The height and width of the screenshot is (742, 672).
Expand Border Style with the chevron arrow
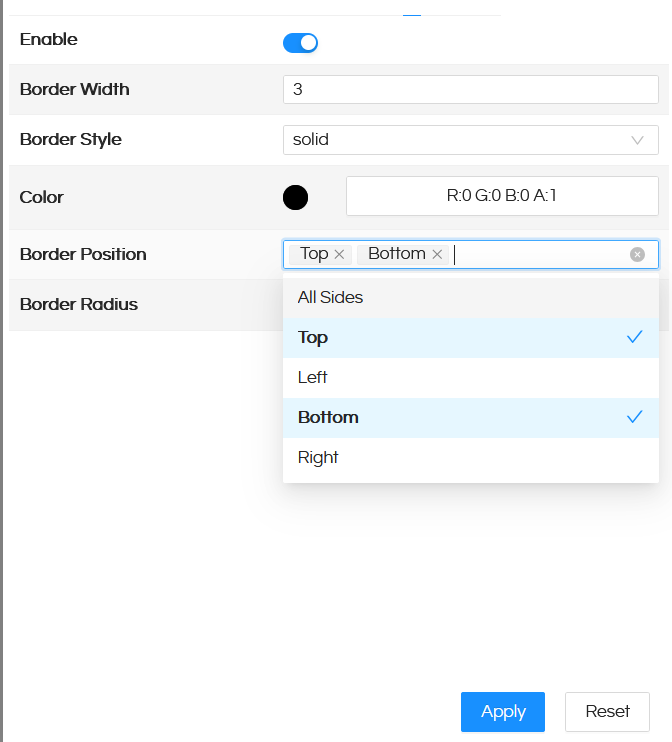pyautogui.click(x=637, y=140)
